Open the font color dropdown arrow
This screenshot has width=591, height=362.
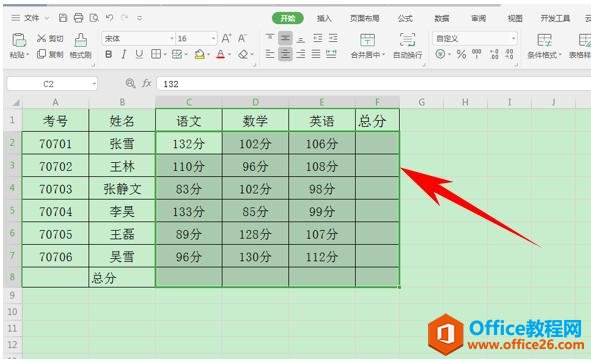230,55
